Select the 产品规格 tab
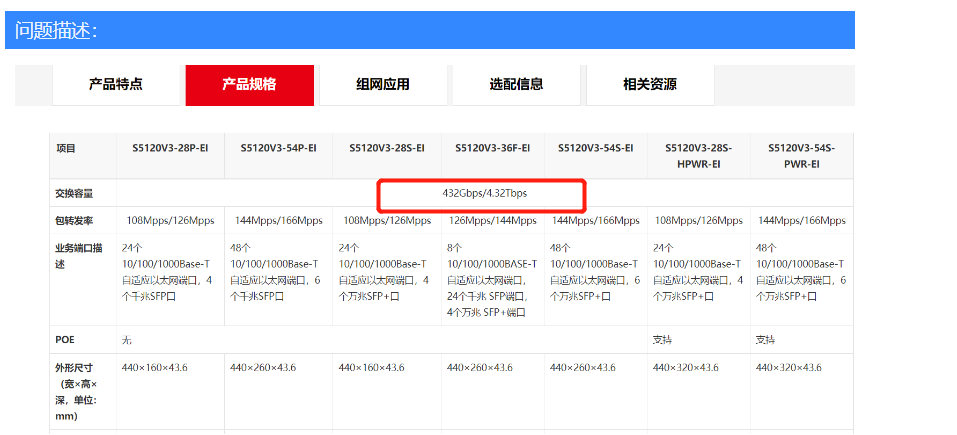 click(x=250, y=85)
